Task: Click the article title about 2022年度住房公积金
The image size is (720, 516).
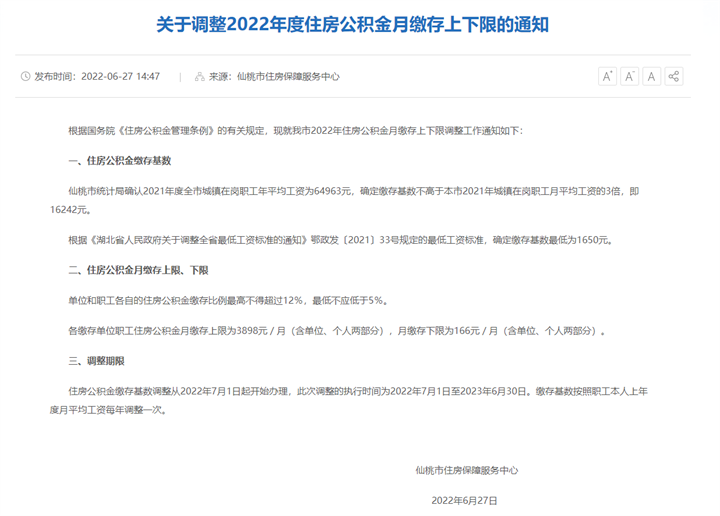Action: [x=353, y=24]
